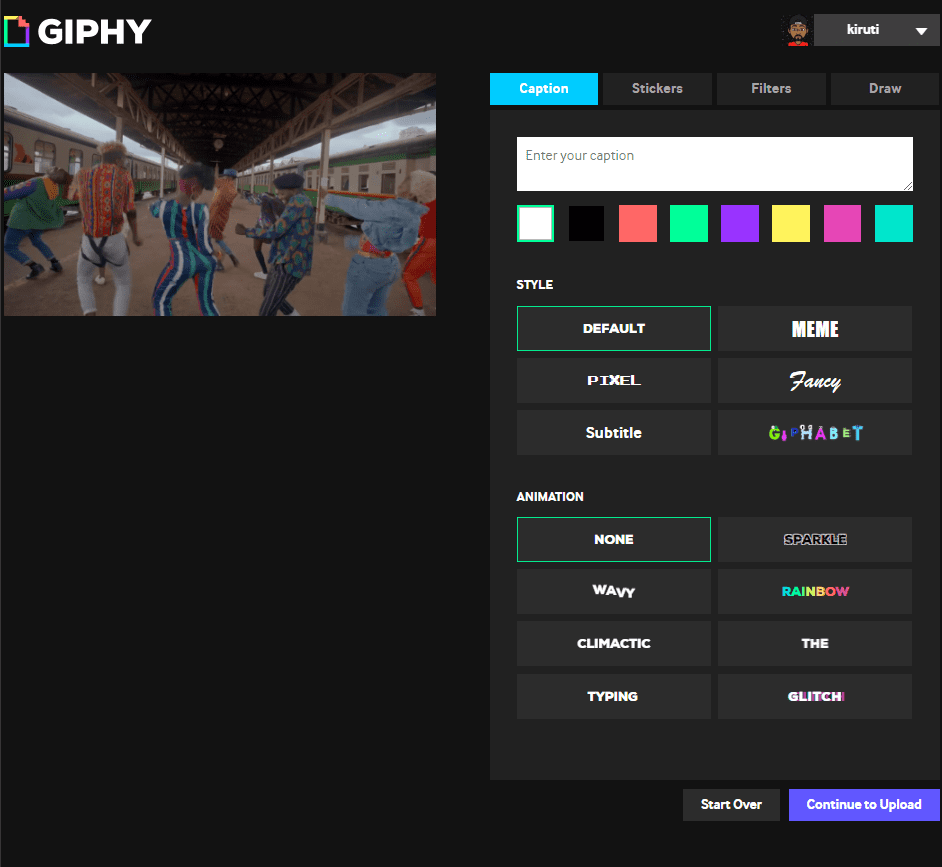942x867 pixels.
Task: Apply the SPARKLE animation
Action: coord(815,540)
